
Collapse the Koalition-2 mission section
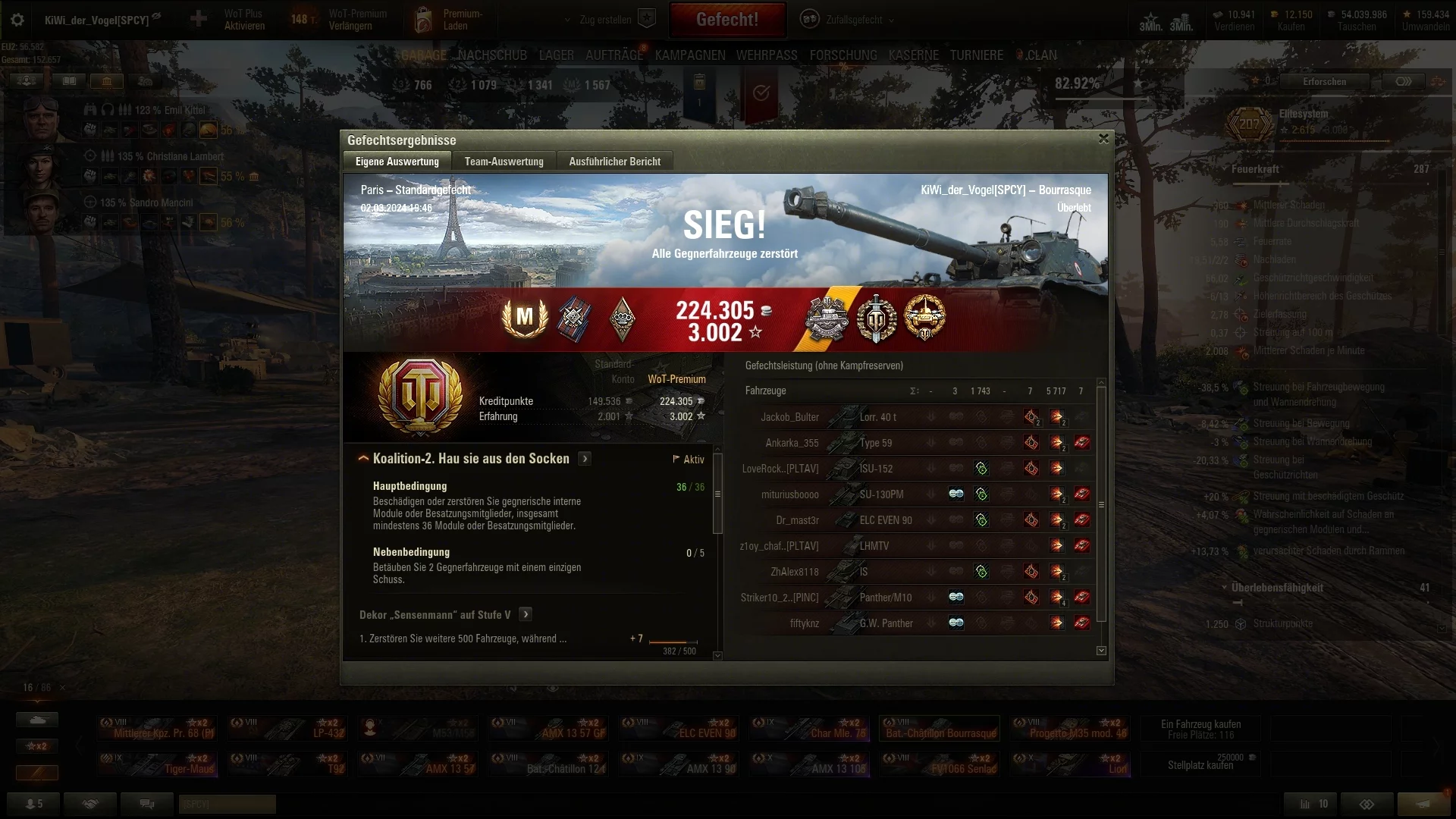click(x=363, y=459)
